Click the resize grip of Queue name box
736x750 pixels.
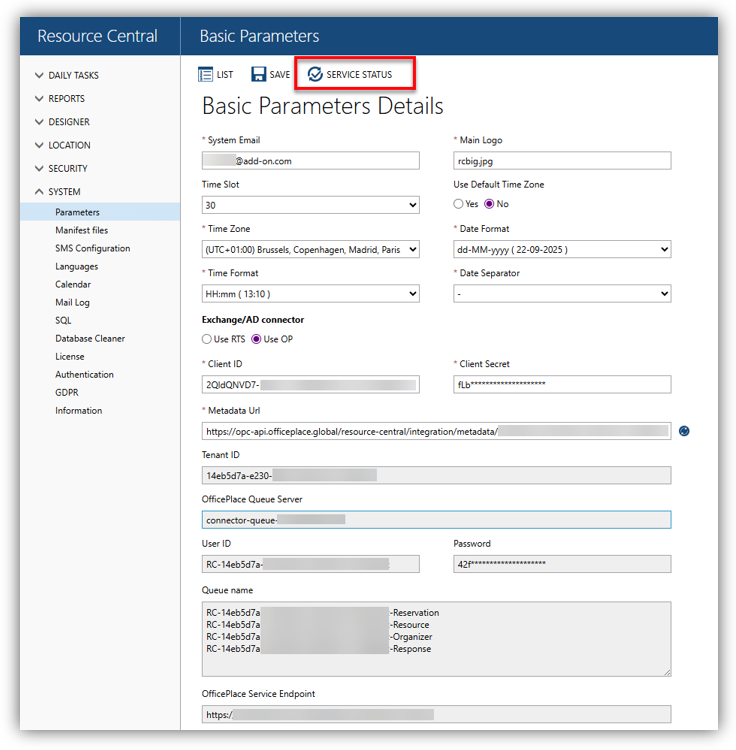click(667, 673)
